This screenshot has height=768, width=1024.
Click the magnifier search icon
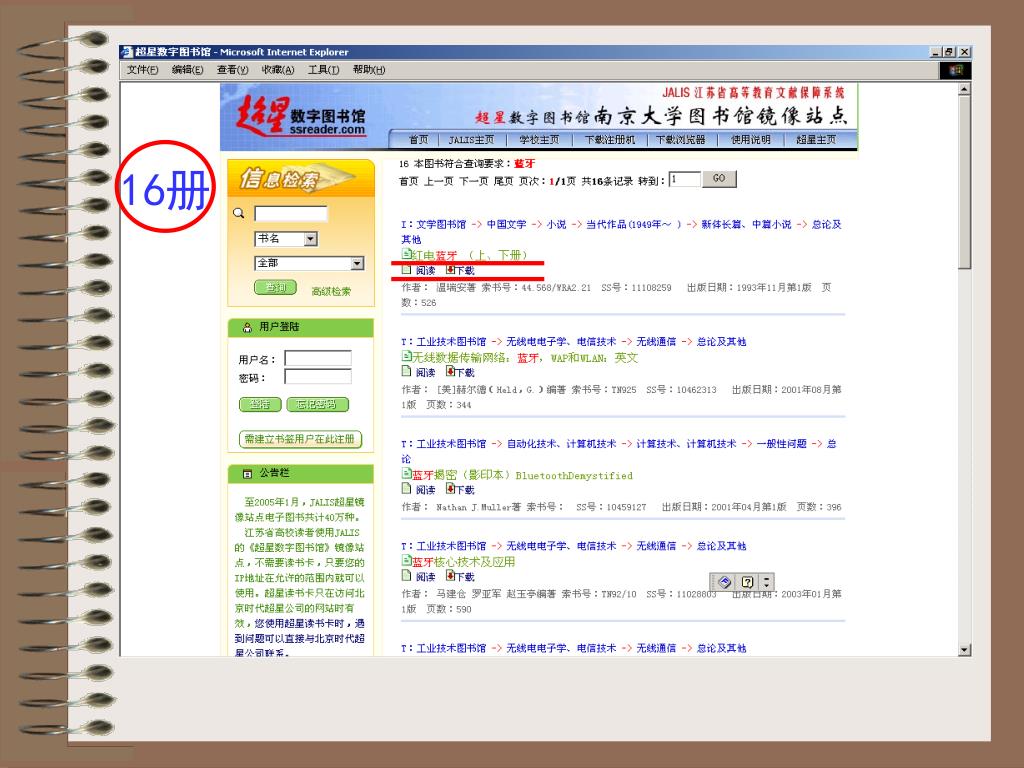click(239, 213)
